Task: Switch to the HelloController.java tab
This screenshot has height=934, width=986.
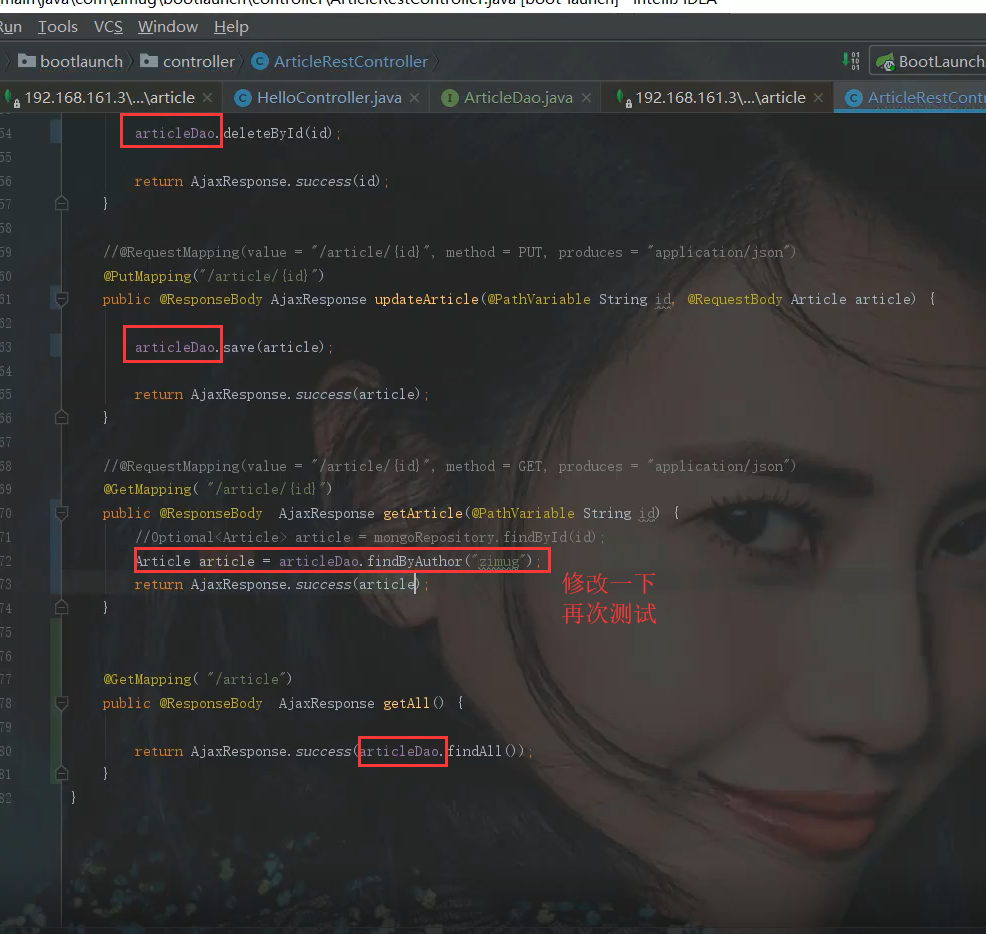Action: point(329,97)
